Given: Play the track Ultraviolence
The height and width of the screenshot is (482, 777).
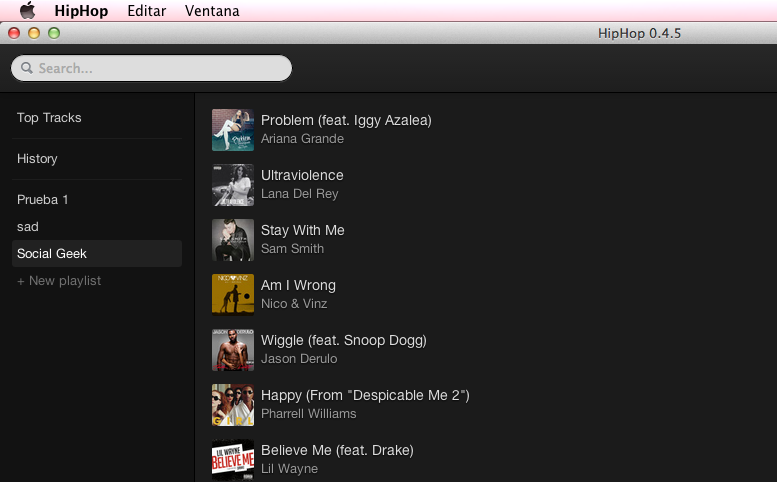Looking at the screenshot, I should 302,176.
